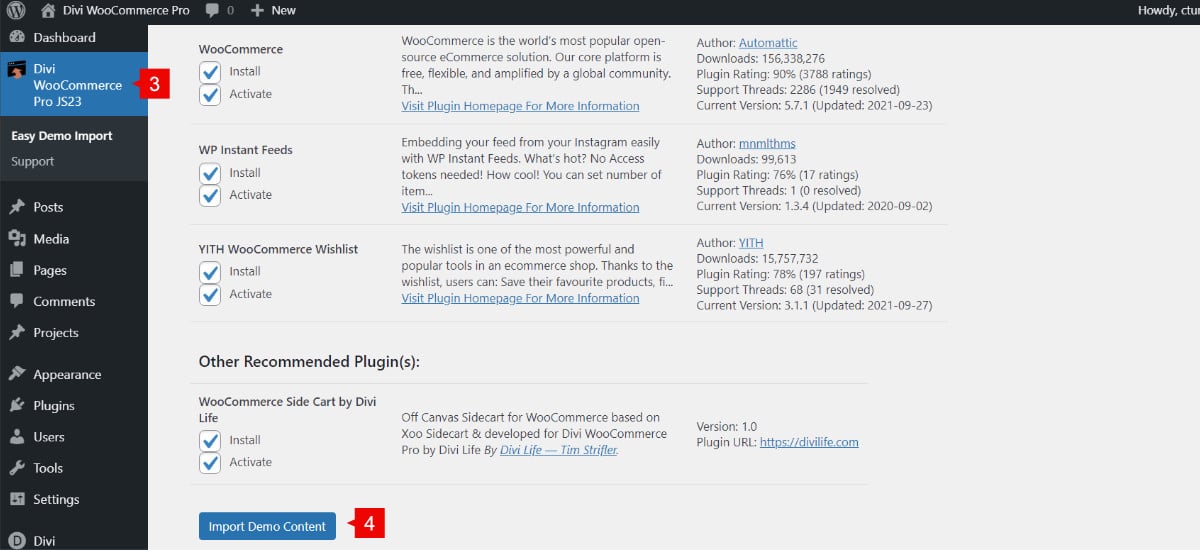Click the comments bubble icon in admin bar

coord(212,11)
